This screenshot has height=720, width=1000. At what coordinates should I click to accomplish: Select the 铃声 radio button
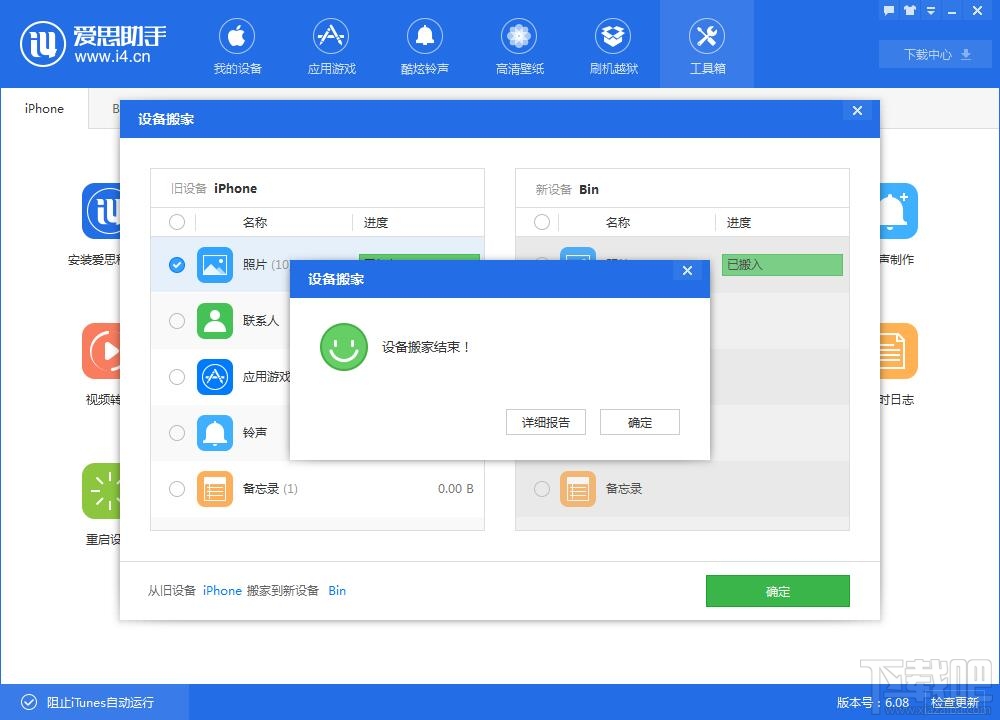pos(177,433)
